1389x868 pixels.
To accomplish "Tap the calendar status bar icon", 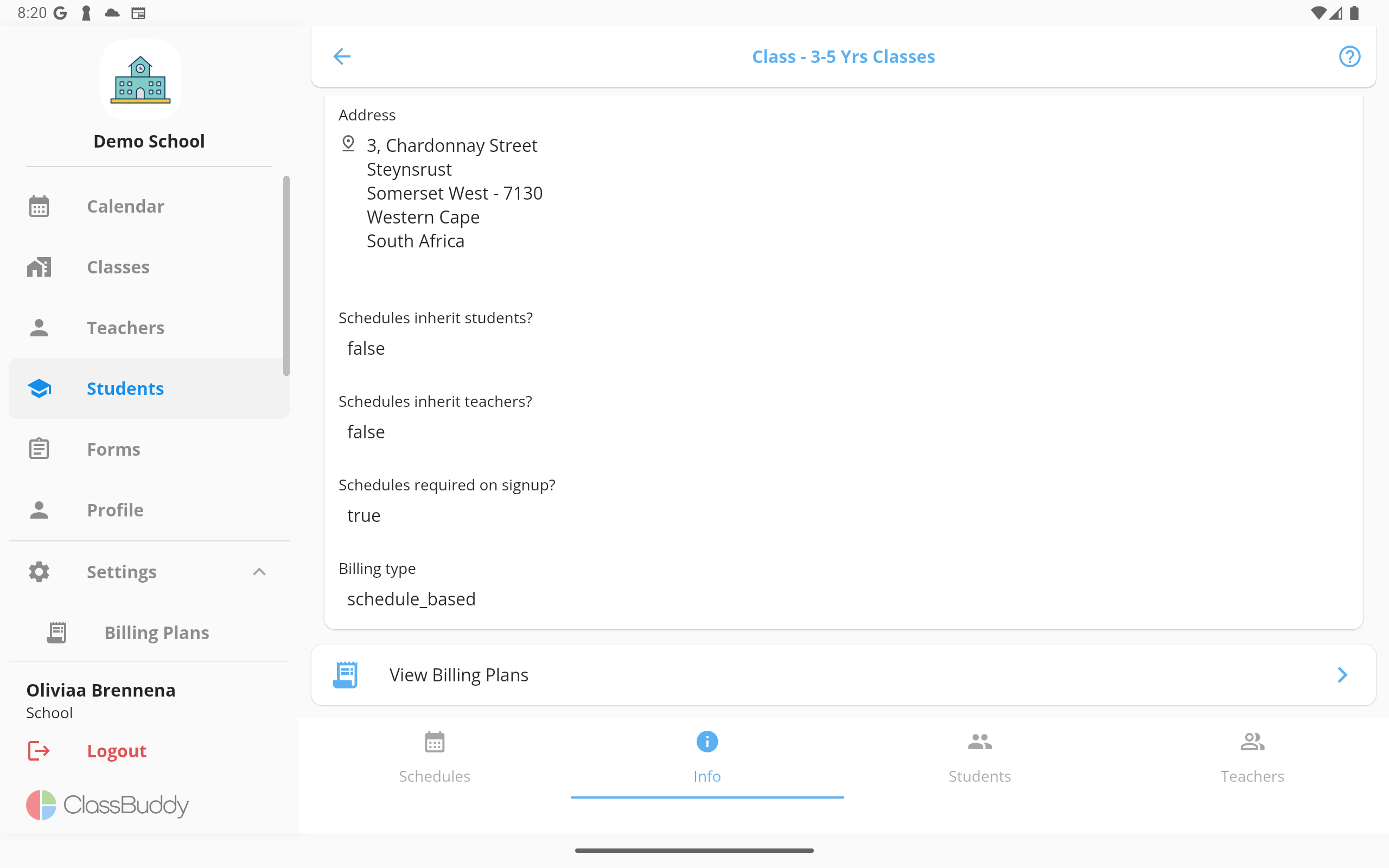I will [x=138, y=12].
